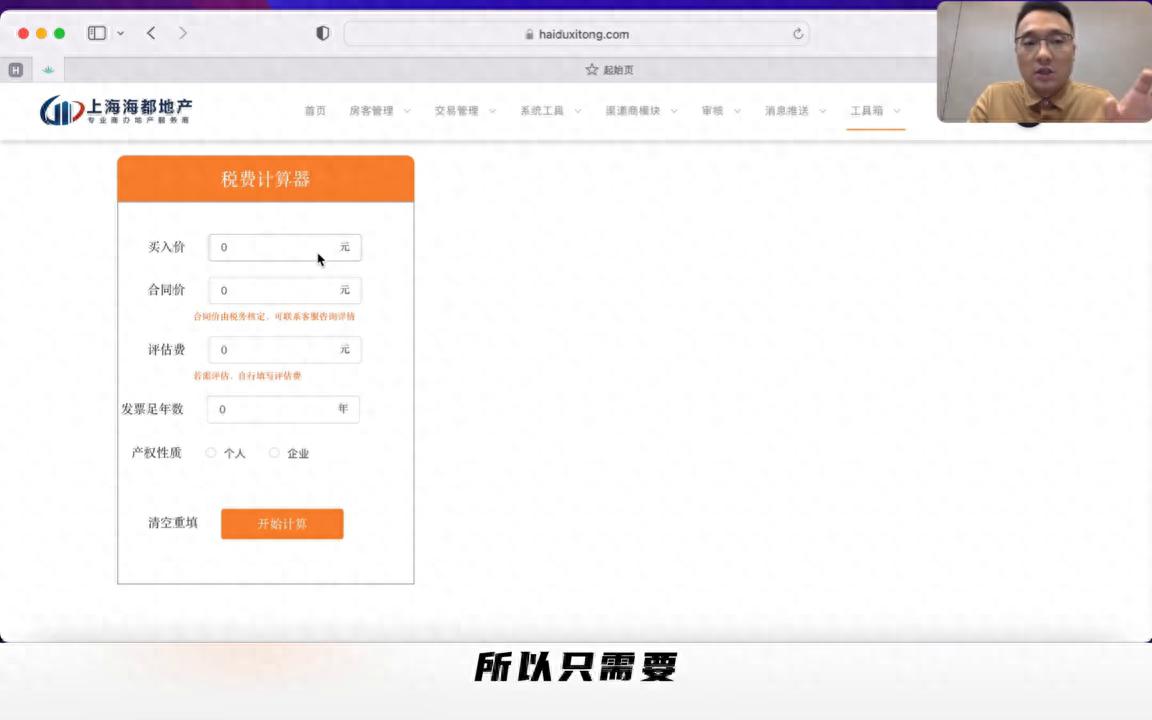
Task: Select the 个人 radio button
Action: pos(211,453)
